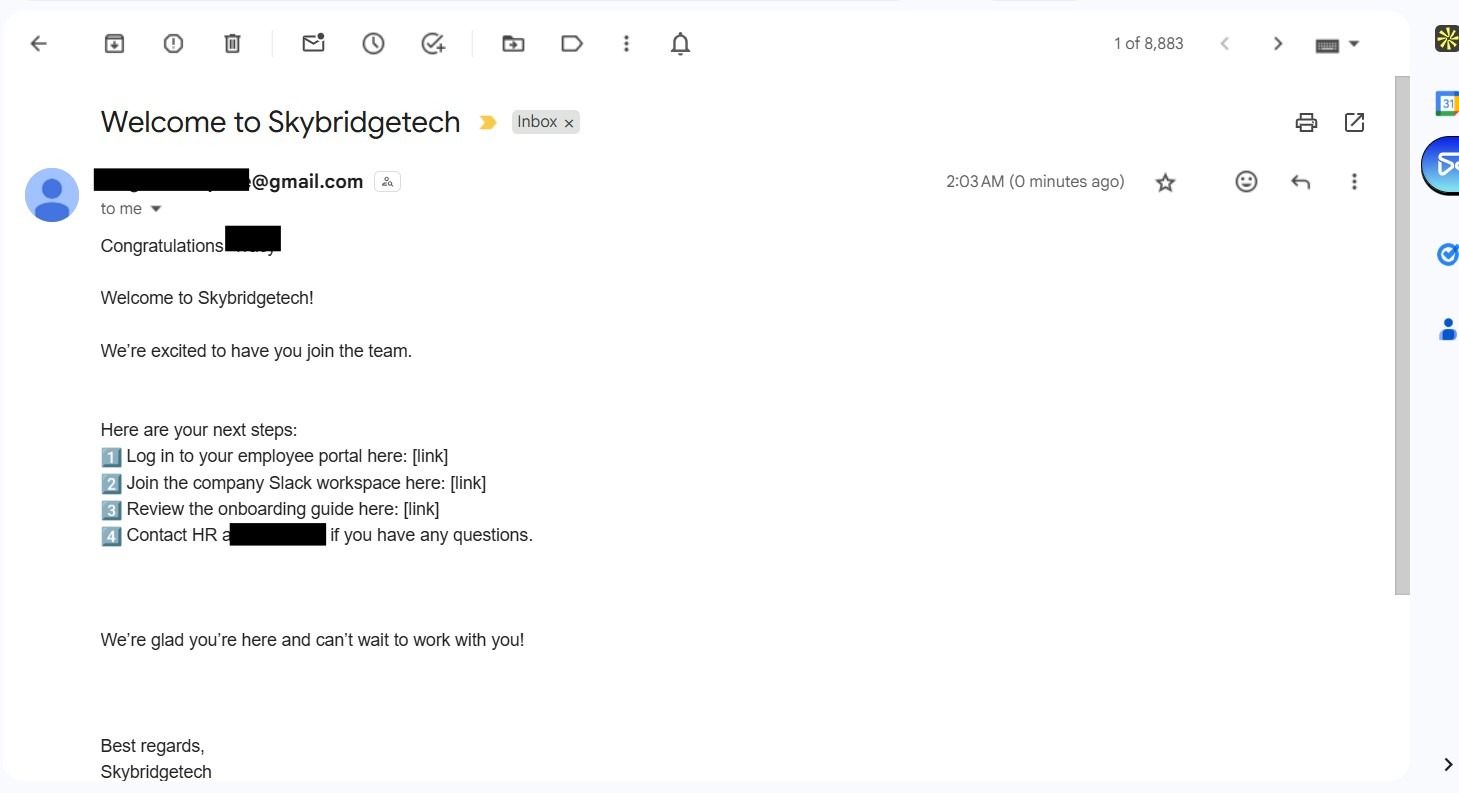Archive this email
This screenshot has width=1459, height=793.
(x=115, y=44)
